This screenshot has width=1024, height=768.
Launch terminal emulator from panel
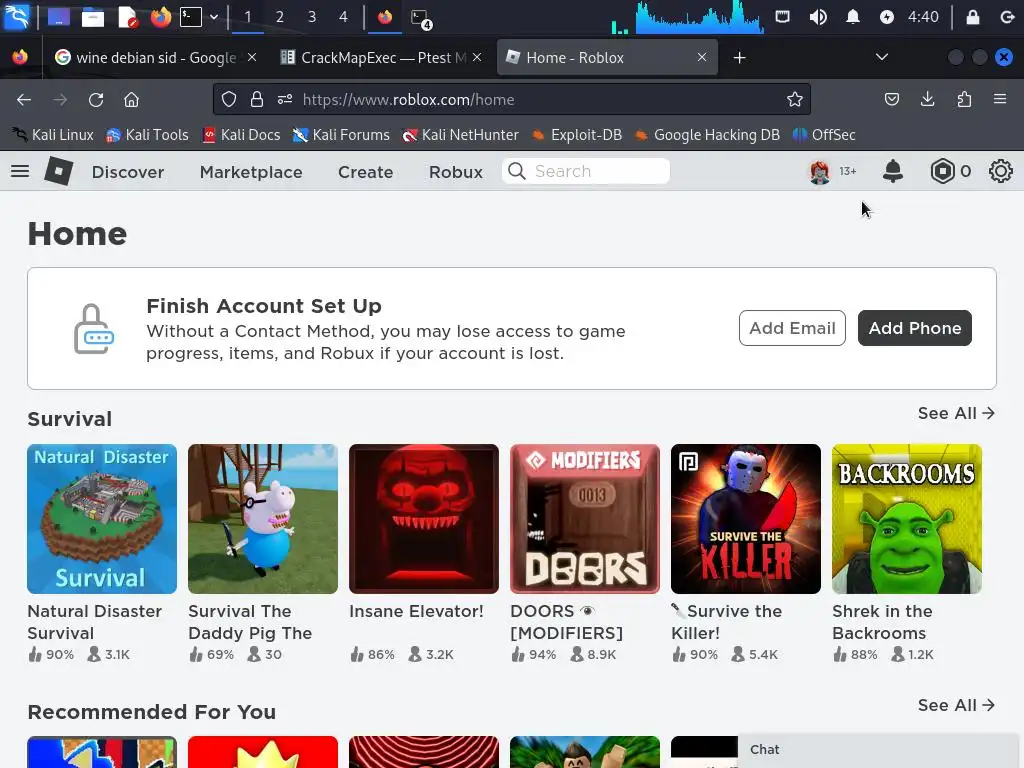point(191,16)
